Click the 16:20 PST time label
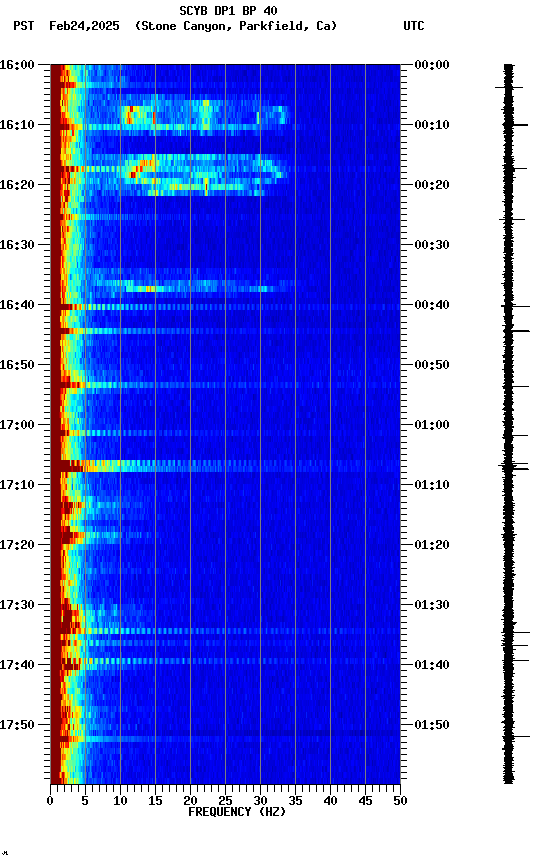Viewport: 552px width, 864px height. click(17, 185)
